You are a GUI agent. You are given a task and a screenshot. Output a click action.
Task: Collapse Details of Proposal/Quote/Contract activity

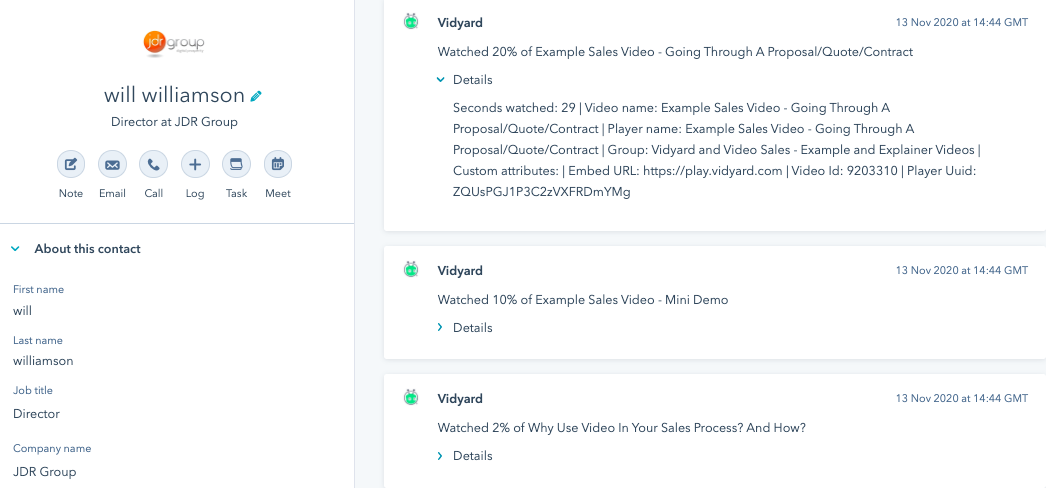[x=465, y=79]
